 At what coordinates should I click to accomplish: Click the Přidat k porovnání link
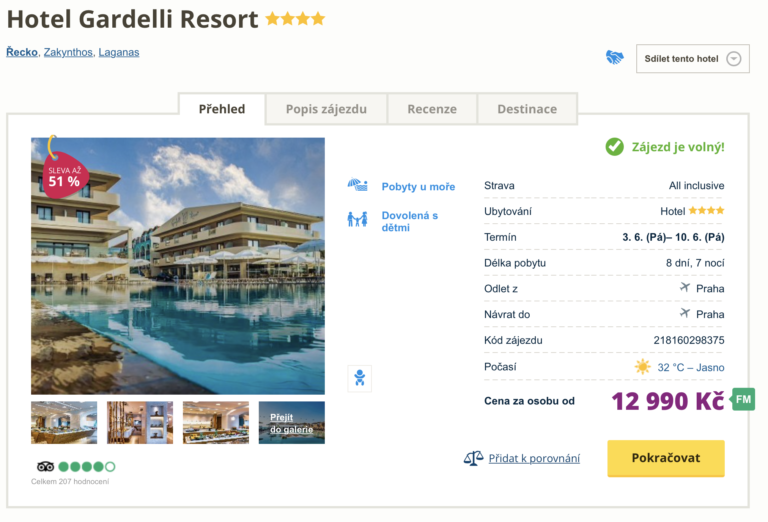pyautogui.click(x=534, y=458)
